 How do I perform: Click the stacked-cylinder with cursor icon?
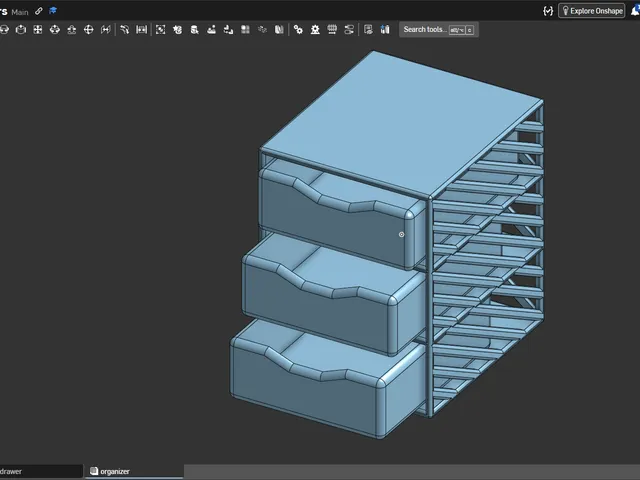pos(195,29)
